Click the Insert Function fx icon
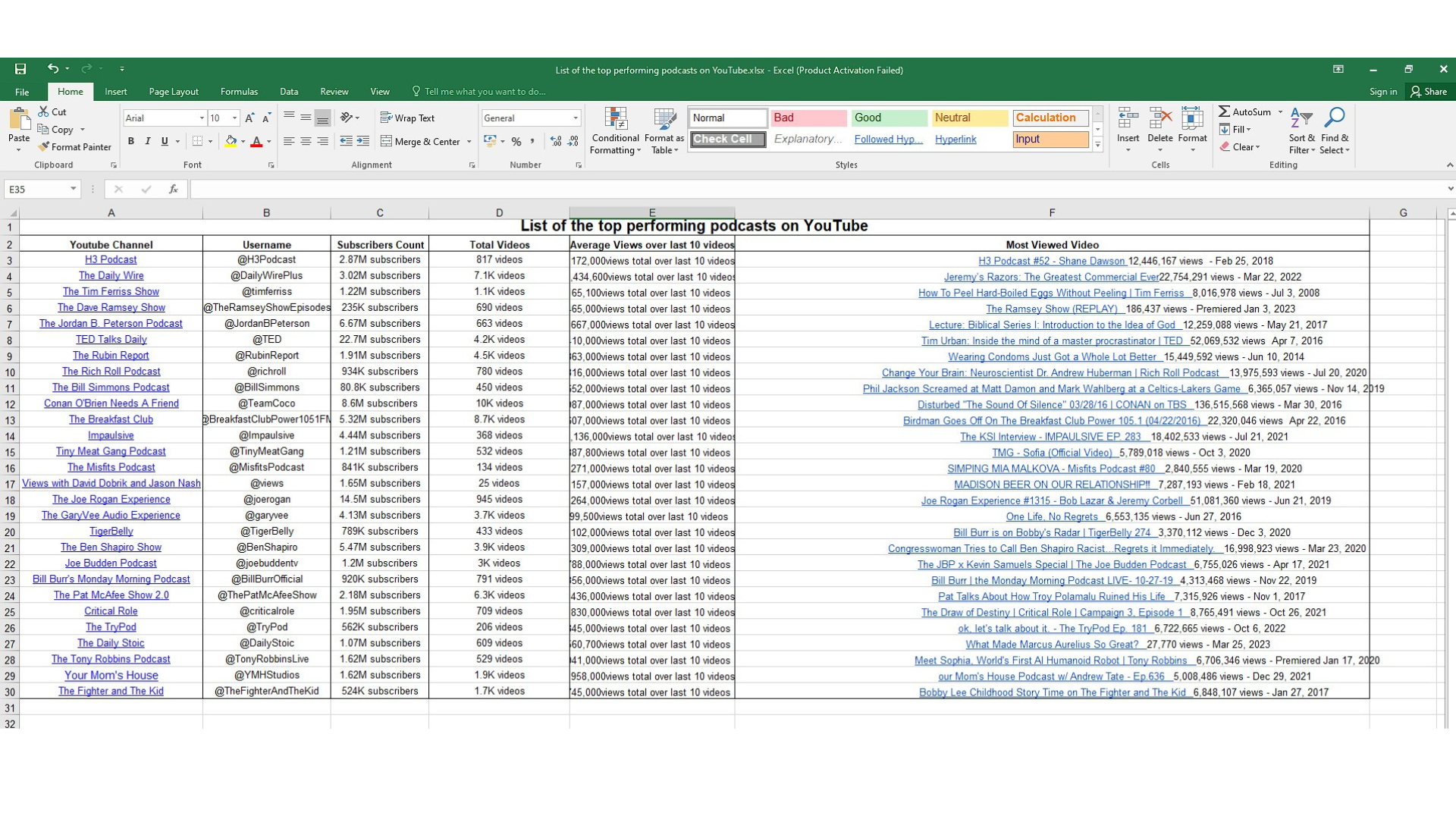 (x=173, y=189)
